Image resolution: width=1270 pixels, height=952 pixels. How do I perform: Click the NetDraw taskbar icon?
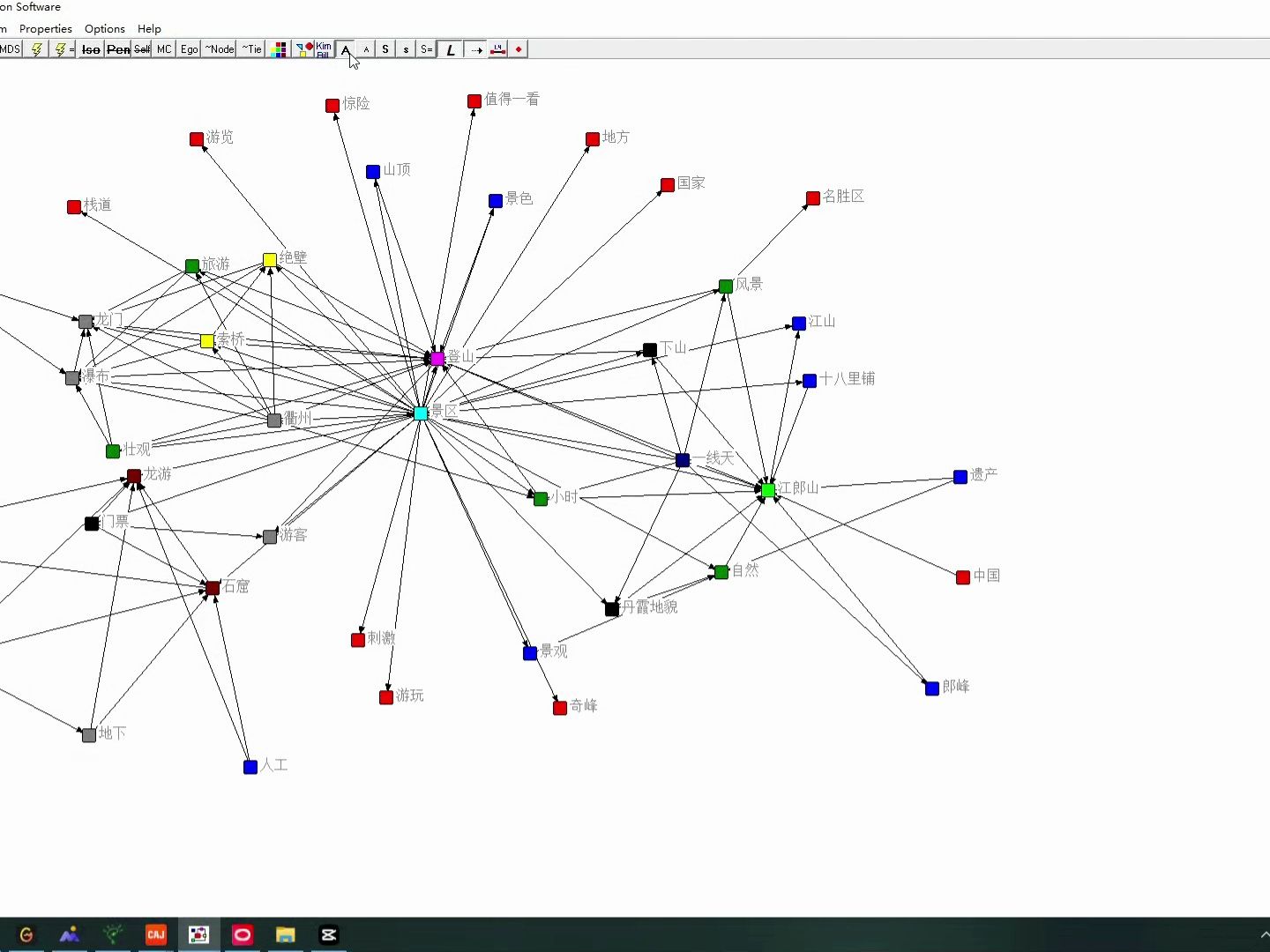pyautogui.click(x=199, y=934)
